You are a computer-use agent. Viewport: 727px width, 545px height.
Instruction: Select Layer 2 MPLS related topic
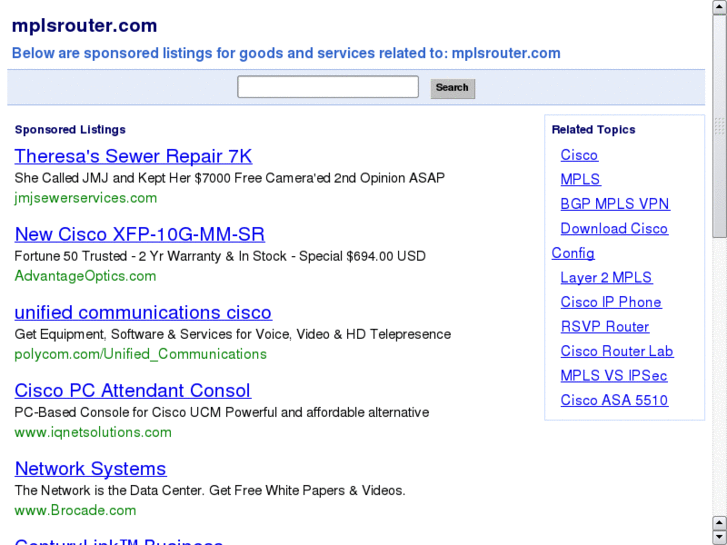point(606,277)
